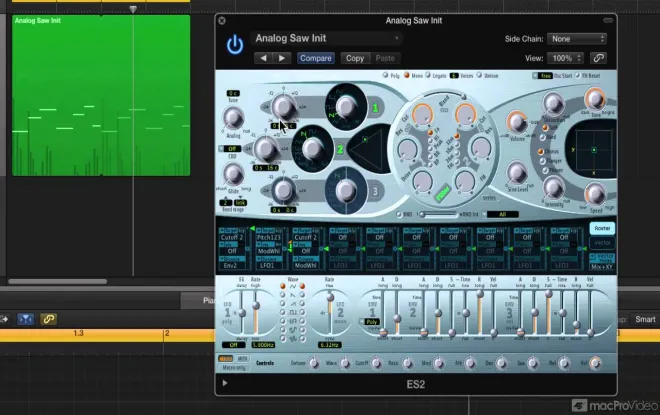Viewport: 660px width, 415px height.
Task: Click the X/Y vector pad
Action: (593, 150)
